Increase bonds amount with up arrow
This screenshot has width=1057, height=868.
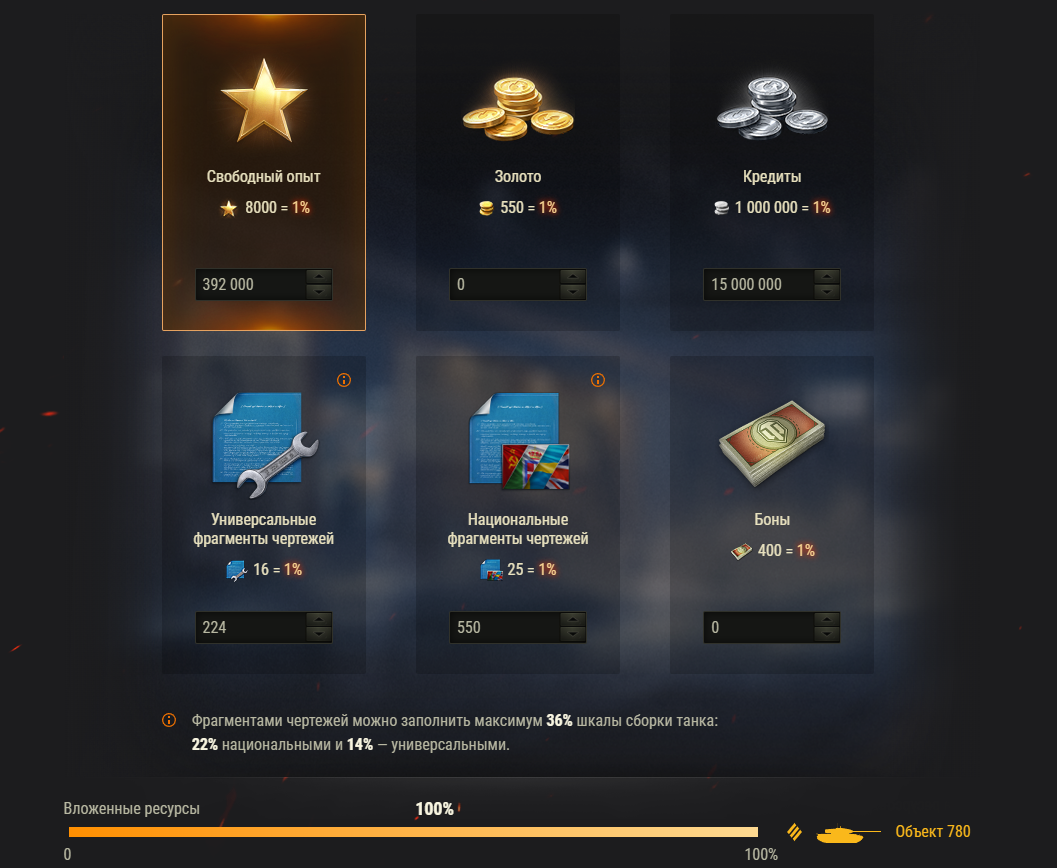(x=827, y=619)
